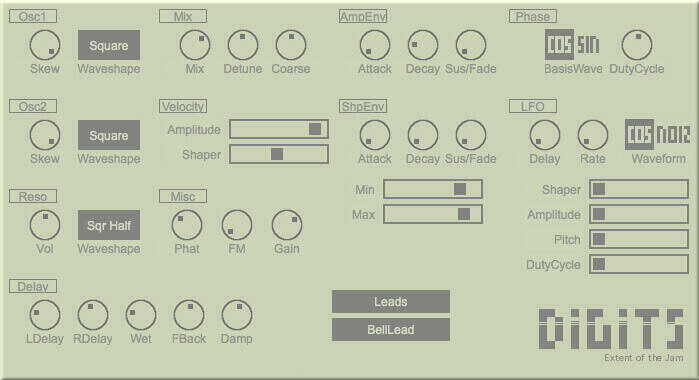Select the SIN basis wave icon
The width and height of the screenshot is (699, 380).
(x=588, y=44)
